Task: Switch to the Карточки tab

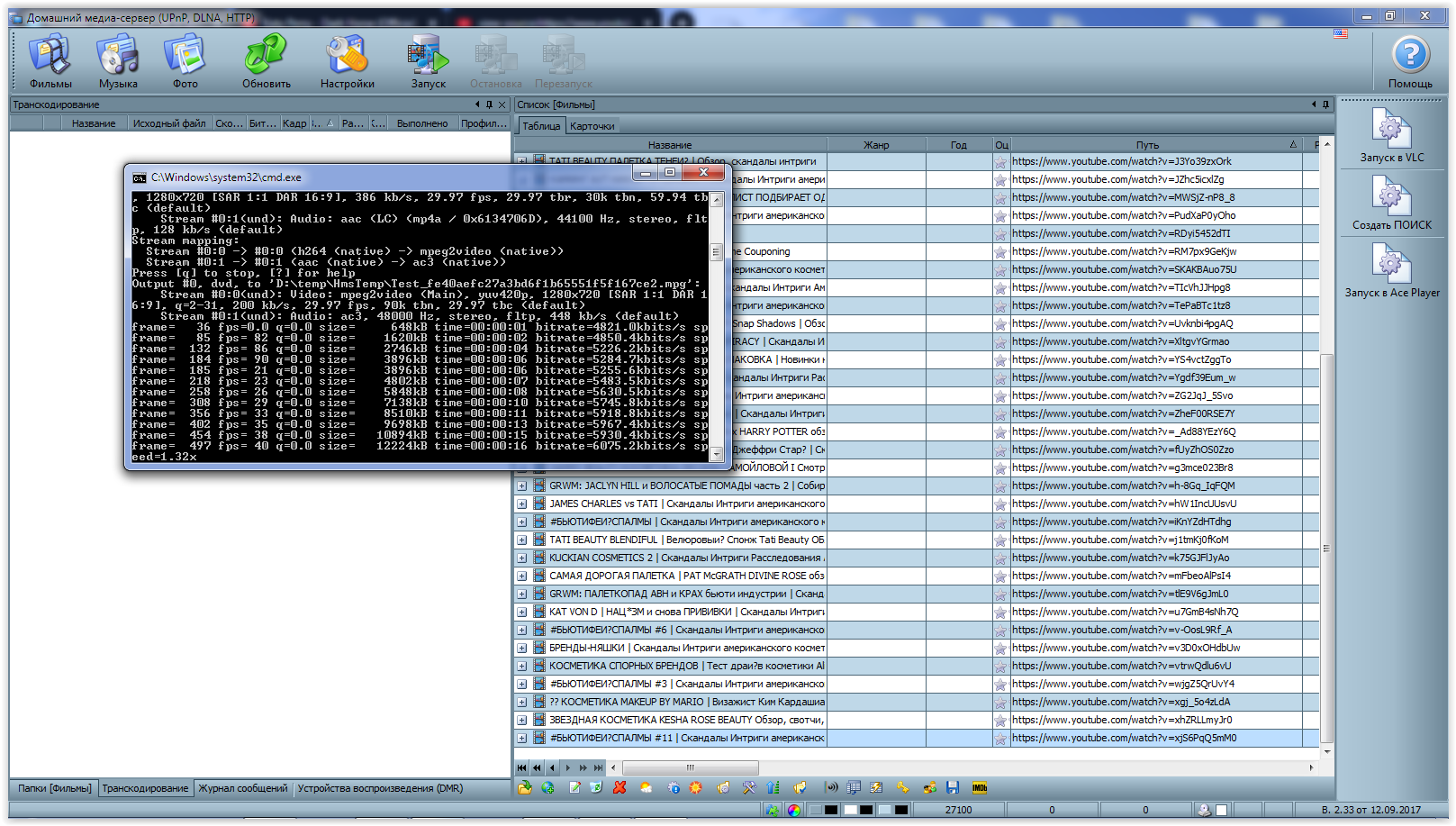Action: point(592,126)
